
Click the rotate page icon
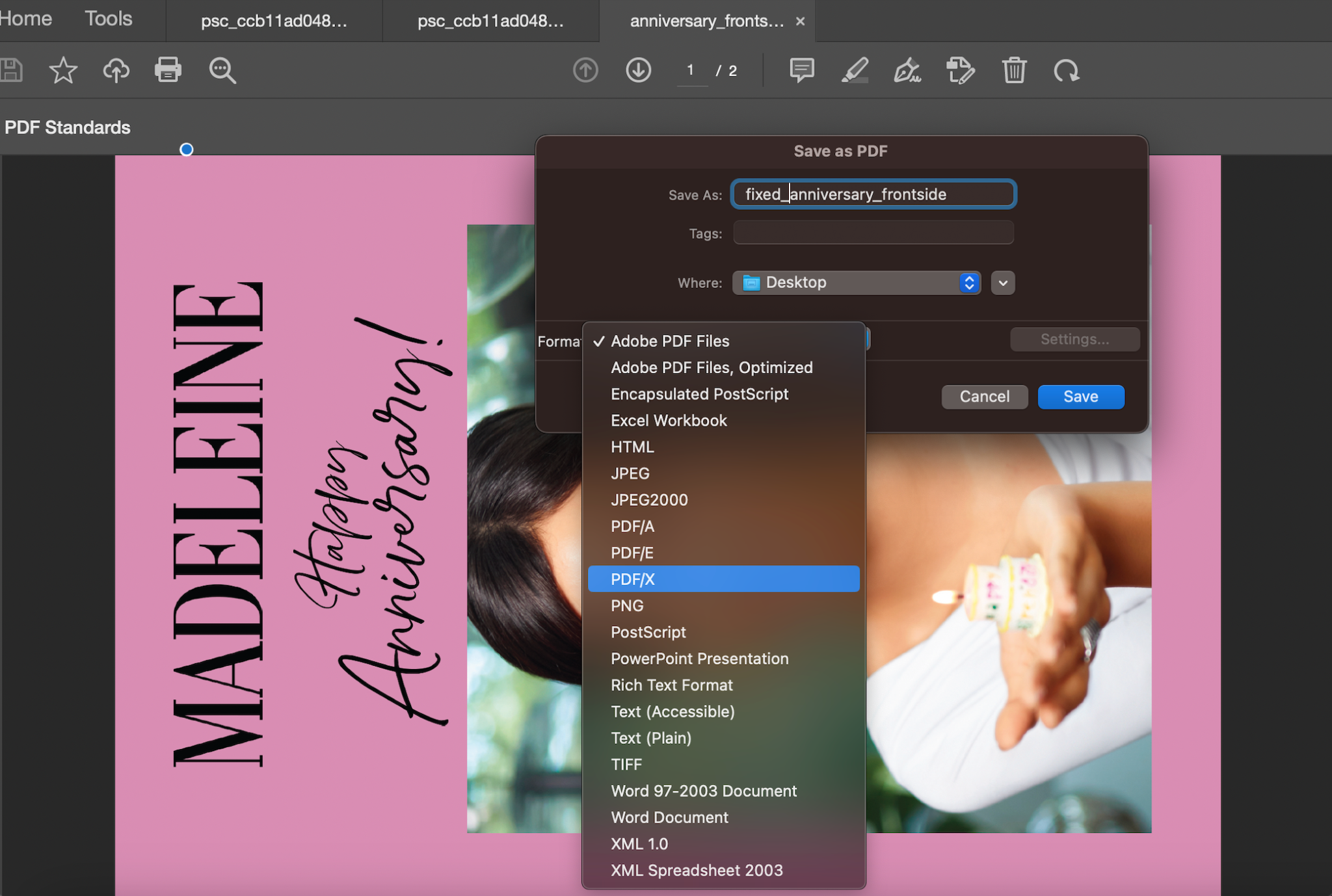[x=1066, y=70]
